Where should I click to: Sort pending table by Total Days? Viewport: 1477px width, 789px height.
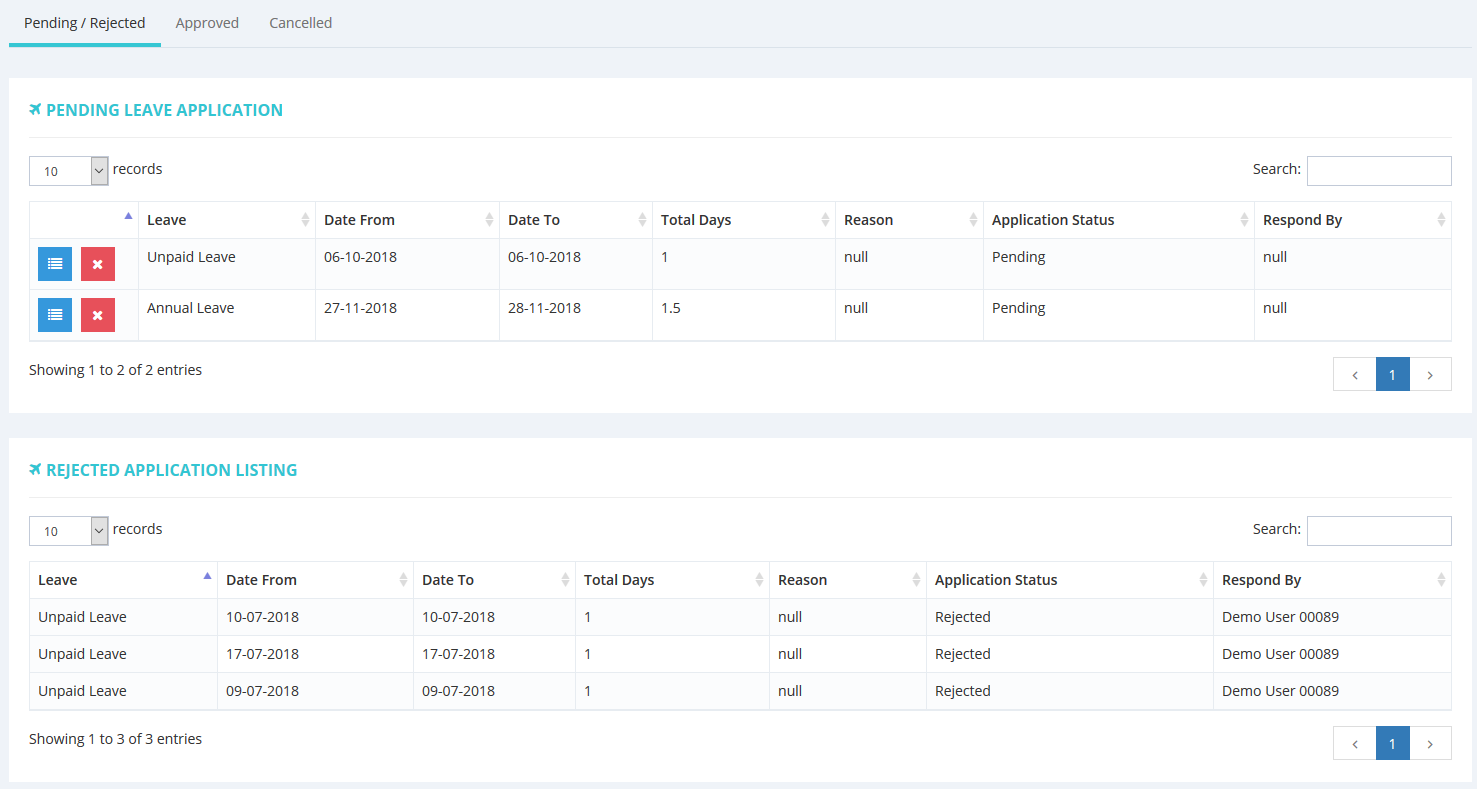(x=743, y=220)
